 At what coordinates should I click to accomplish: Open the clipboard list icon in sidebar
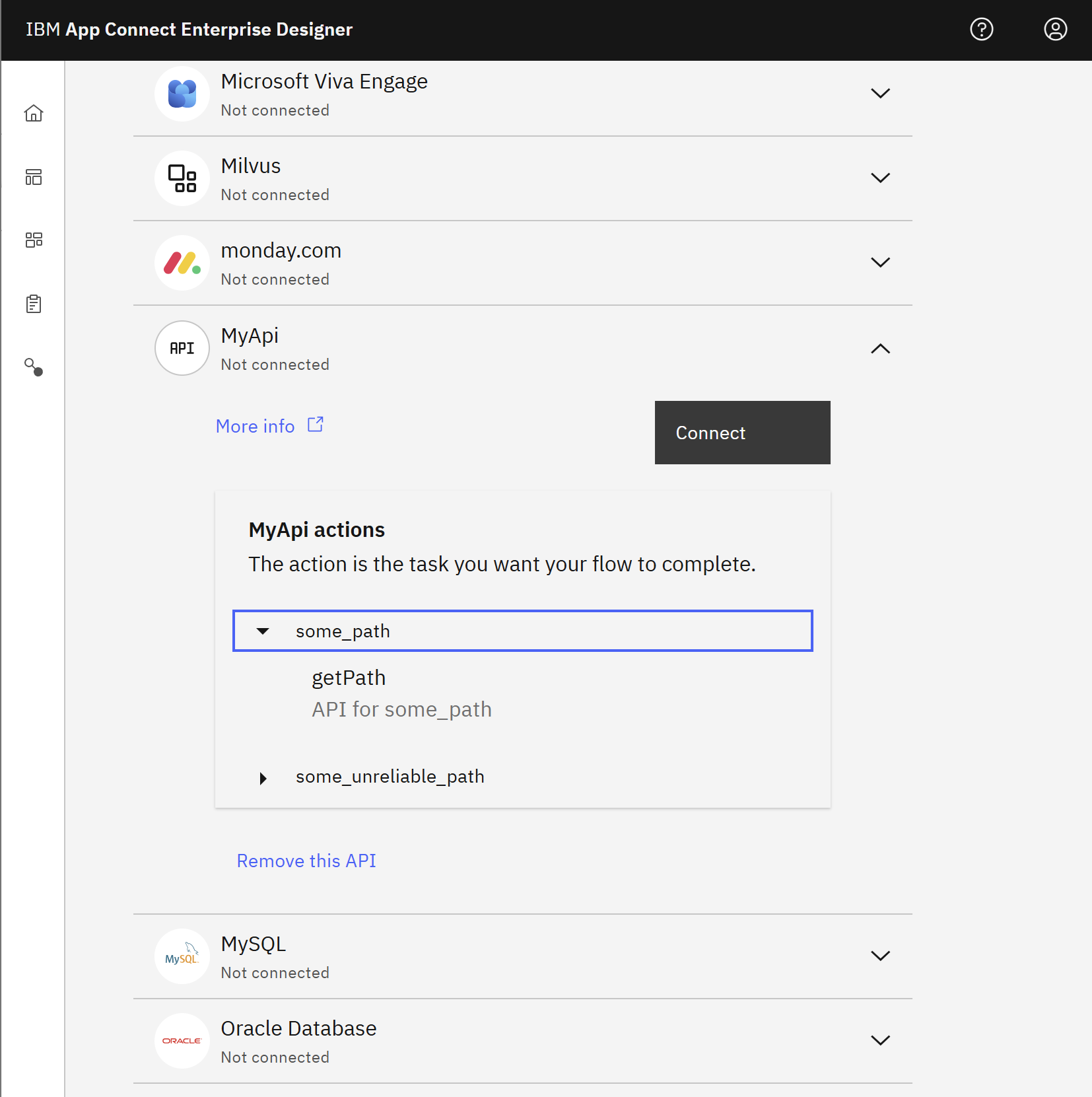point(34,304)
